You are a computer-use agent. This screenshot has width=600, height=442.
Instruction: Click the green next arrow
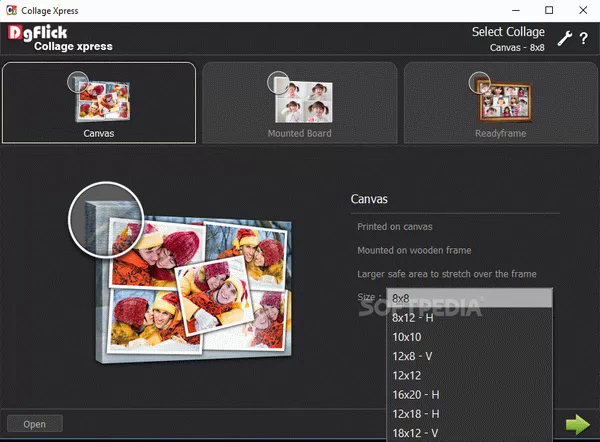(x=578, y=424)
